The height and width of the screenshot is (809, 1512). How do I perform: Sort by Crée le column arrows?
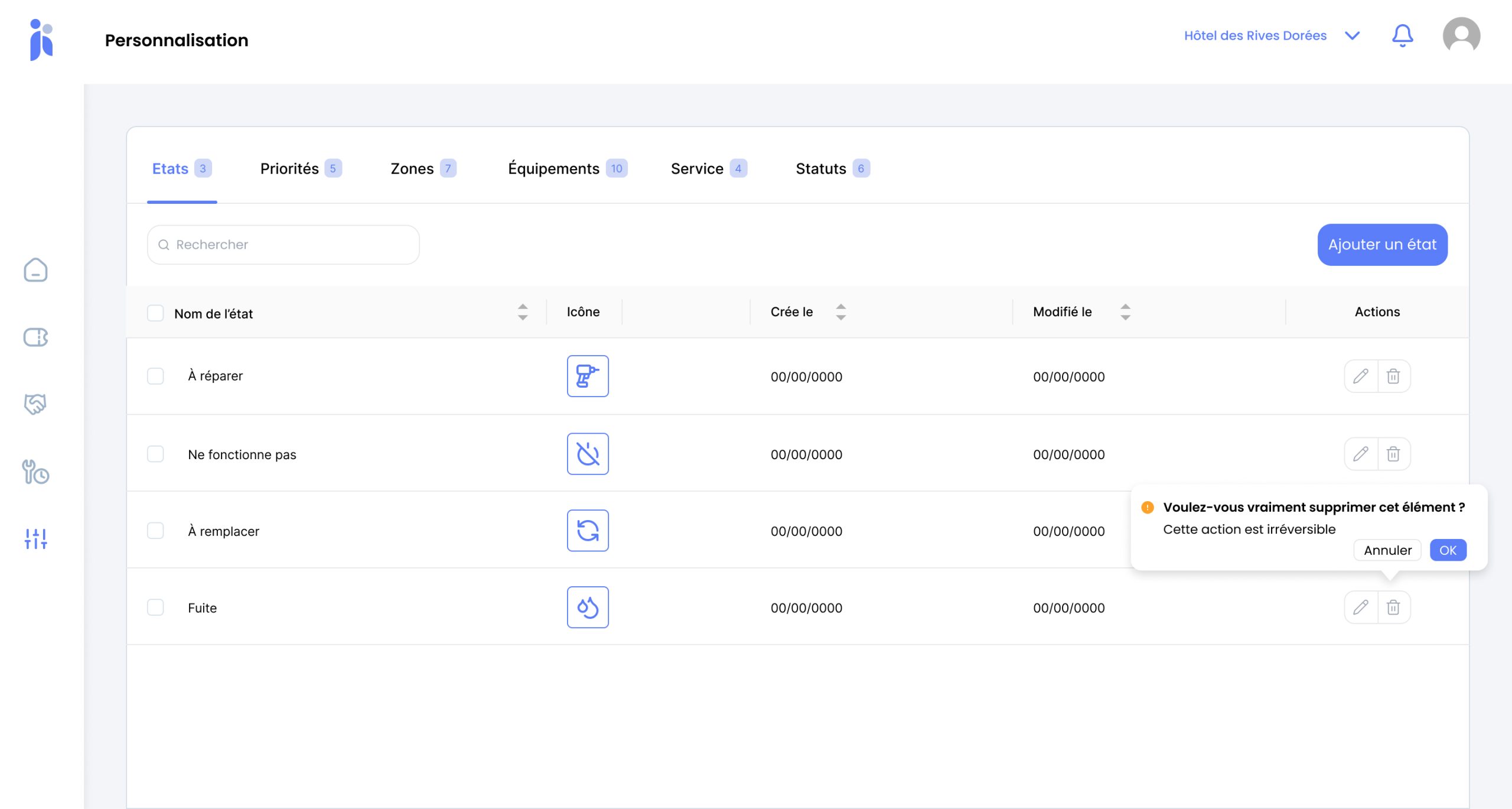tap(840, 312)
